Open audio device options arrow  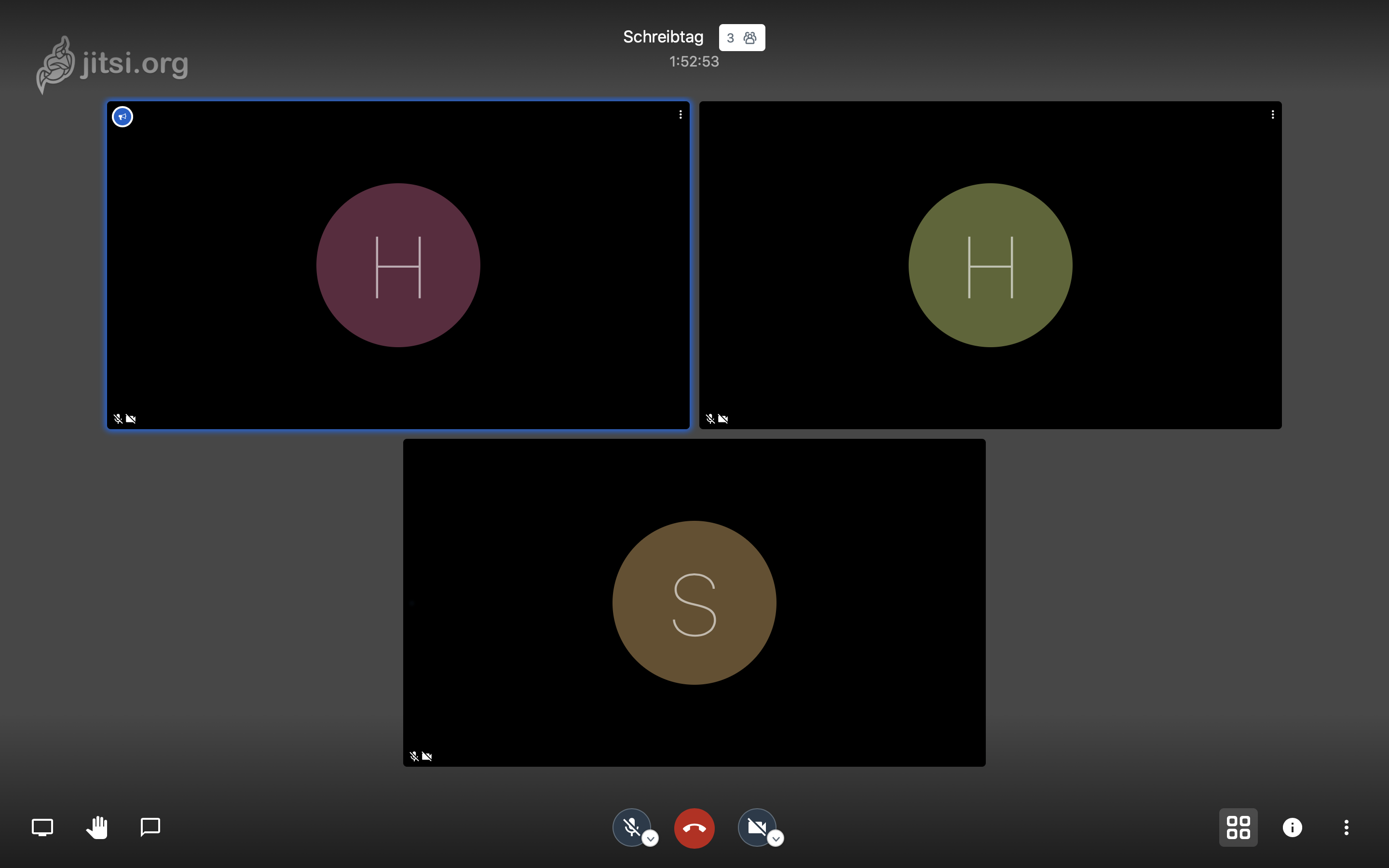(x=650, y=839)
